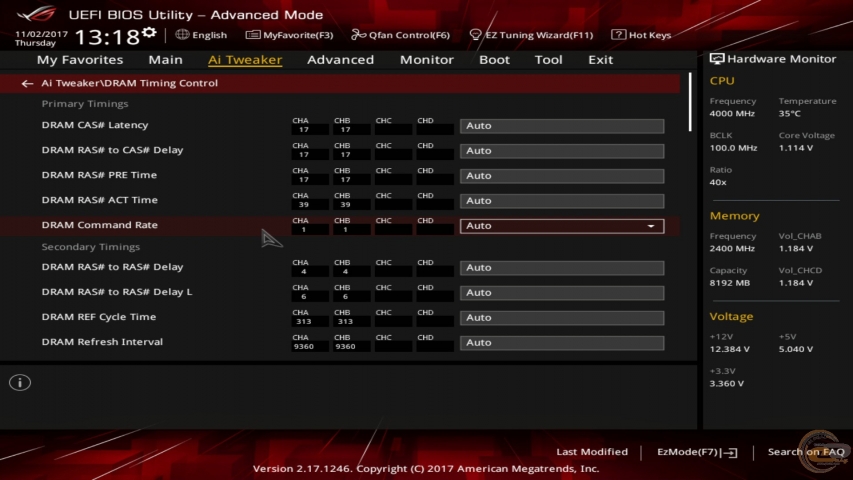Viewport: 853px width, 480px height.
Task: Open the Advanced tab
Action: pyautogui.click(x=341, y=59)
